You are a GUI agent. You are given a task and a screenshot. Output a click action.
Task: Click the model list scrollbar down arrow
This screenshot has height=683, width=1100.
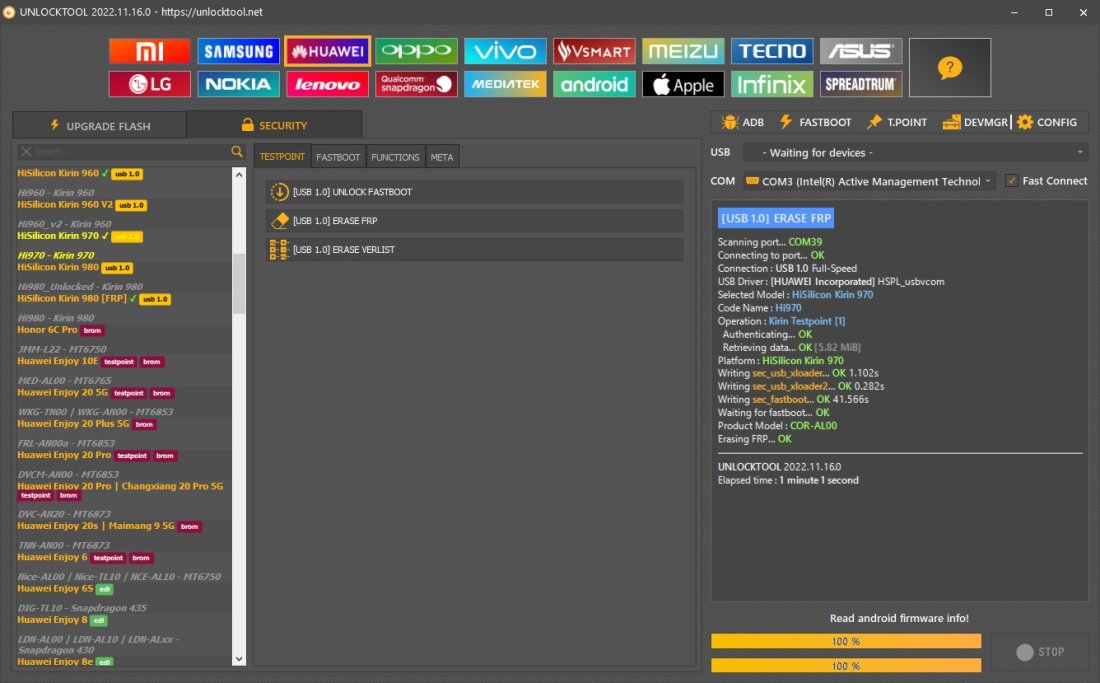coord(239,659)
